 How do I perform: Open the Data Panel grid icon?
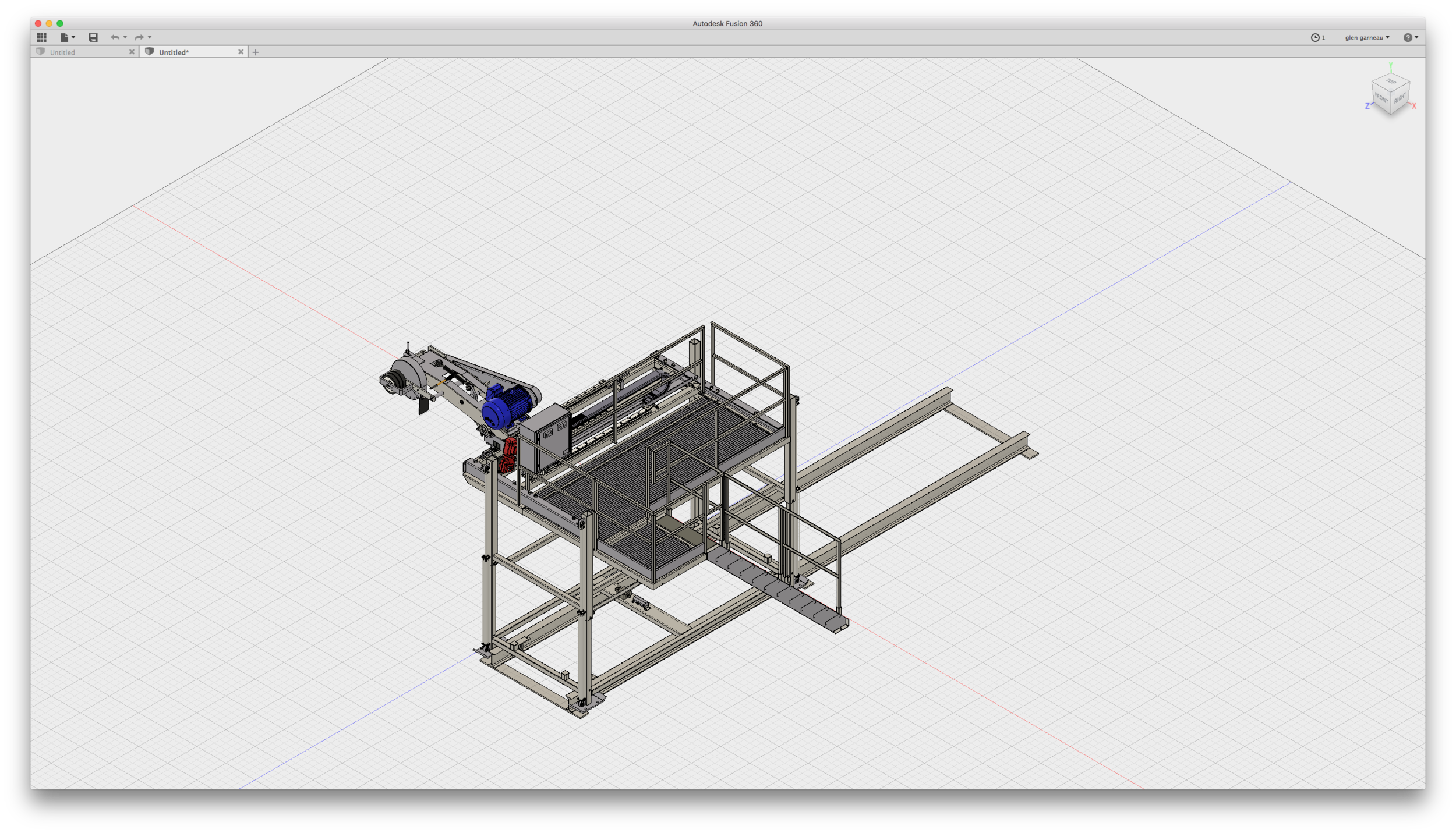point(42,37)
